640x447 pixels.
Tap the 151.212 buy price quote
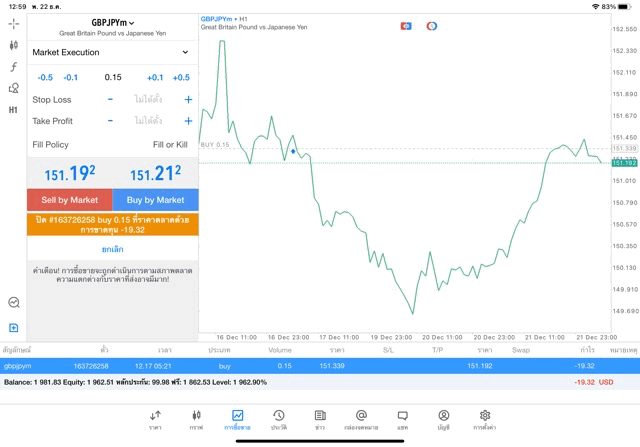[156, 173]
